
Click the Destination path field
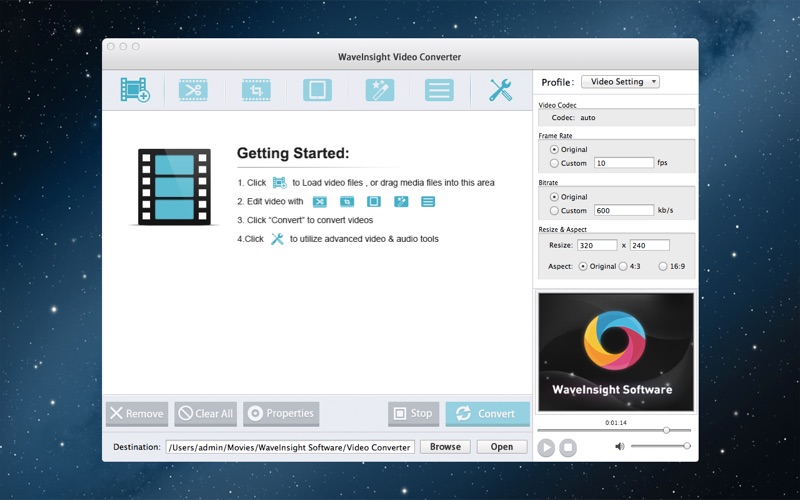(x=290, y=447)
